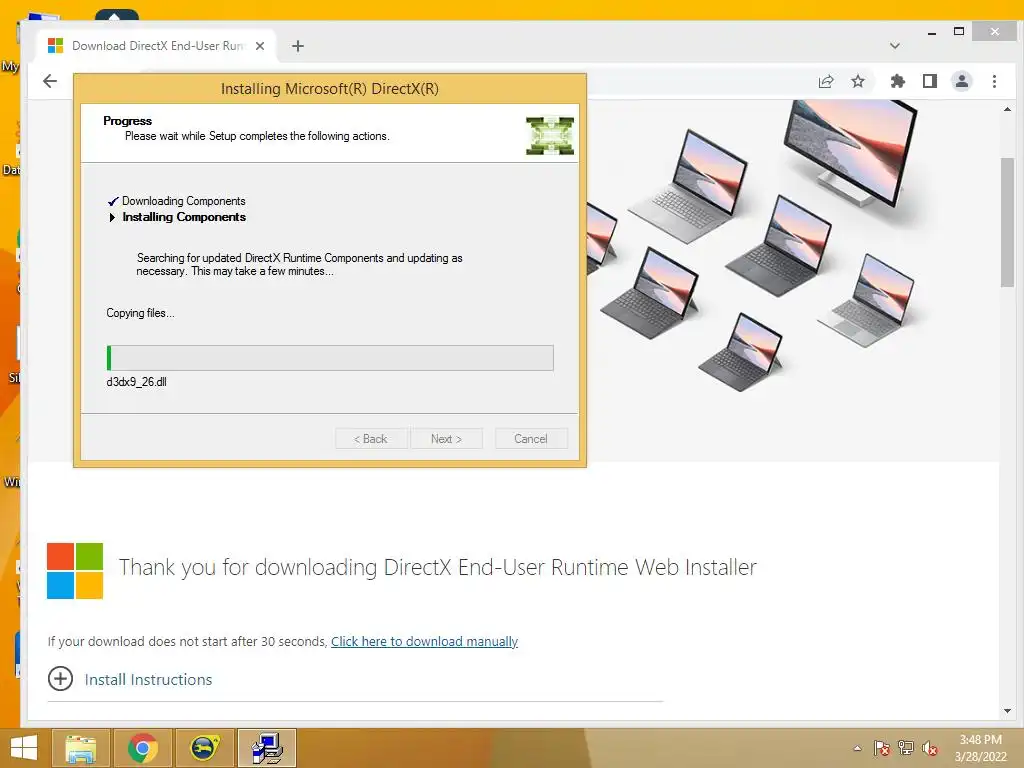This screenshot has height=768, width=1024.
Task: Click the browser back arrow
Action: point(50,81)
